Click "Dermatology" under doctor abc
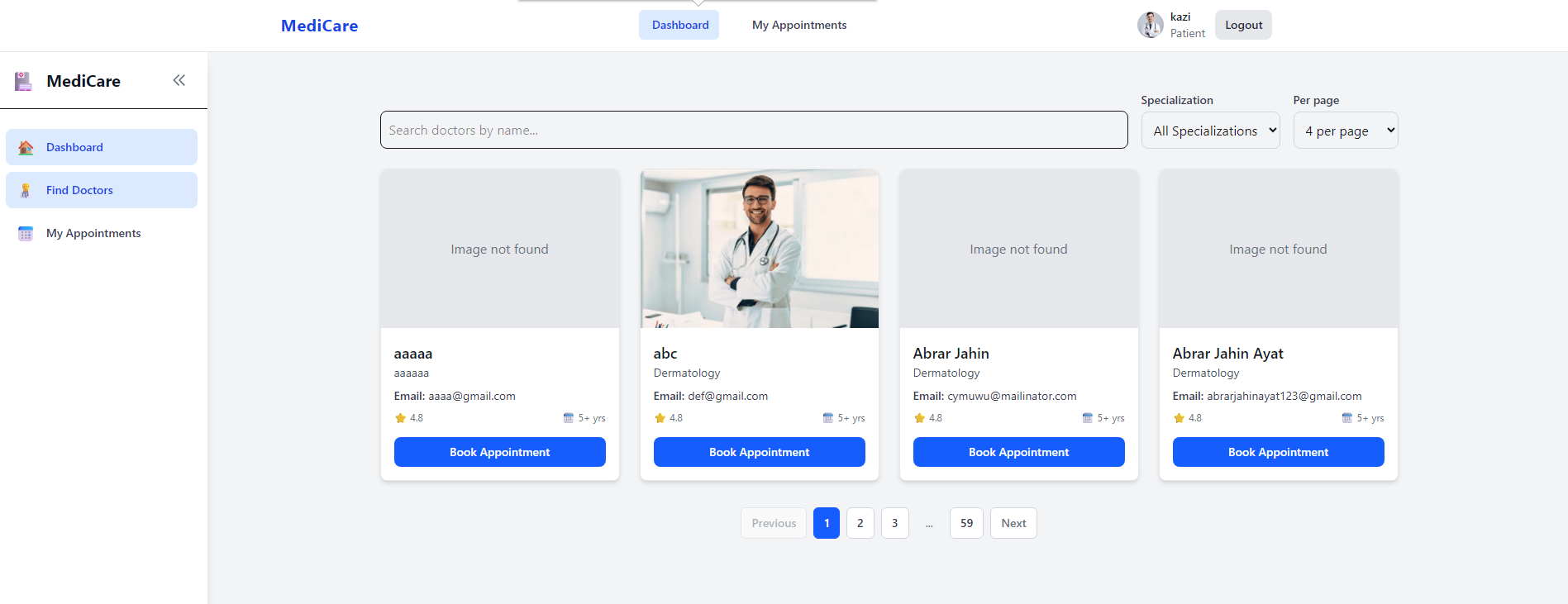 tap(687, 373)
